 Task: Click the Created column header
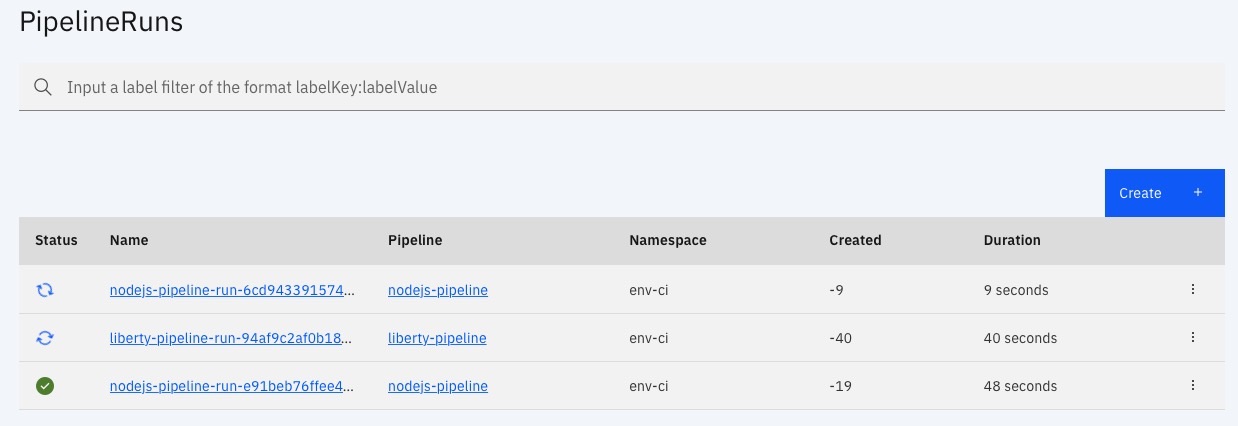click(855, 240)
